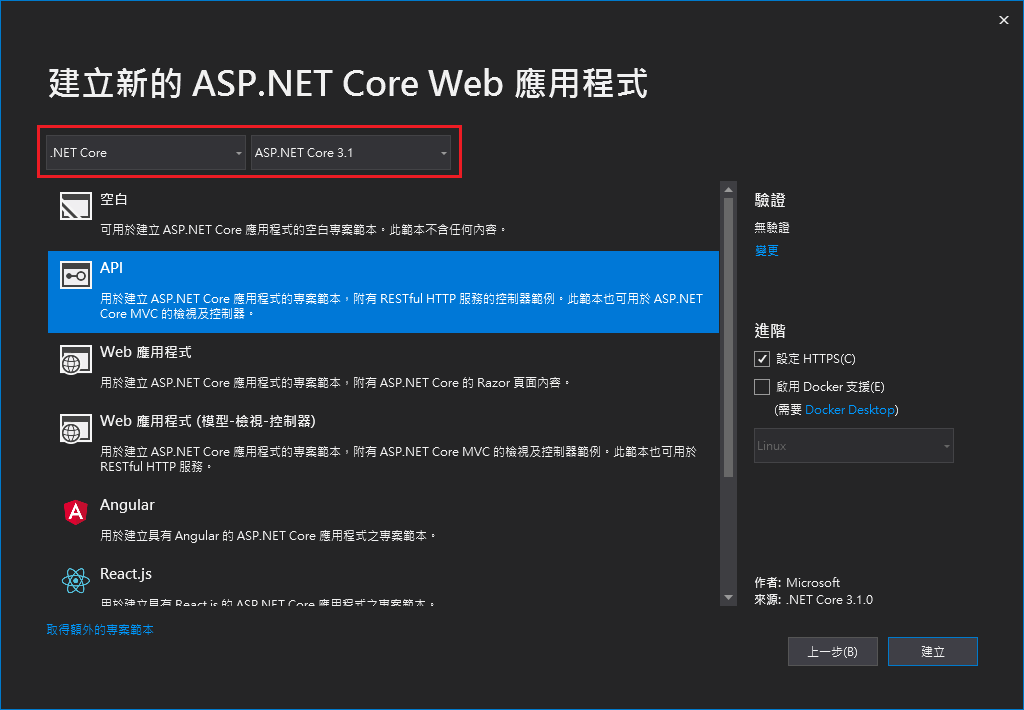Viewport: 1024px width, 710px height.
Task: Click the MVC Web 應用程式 template icon
Action: [x=76, y=428]
